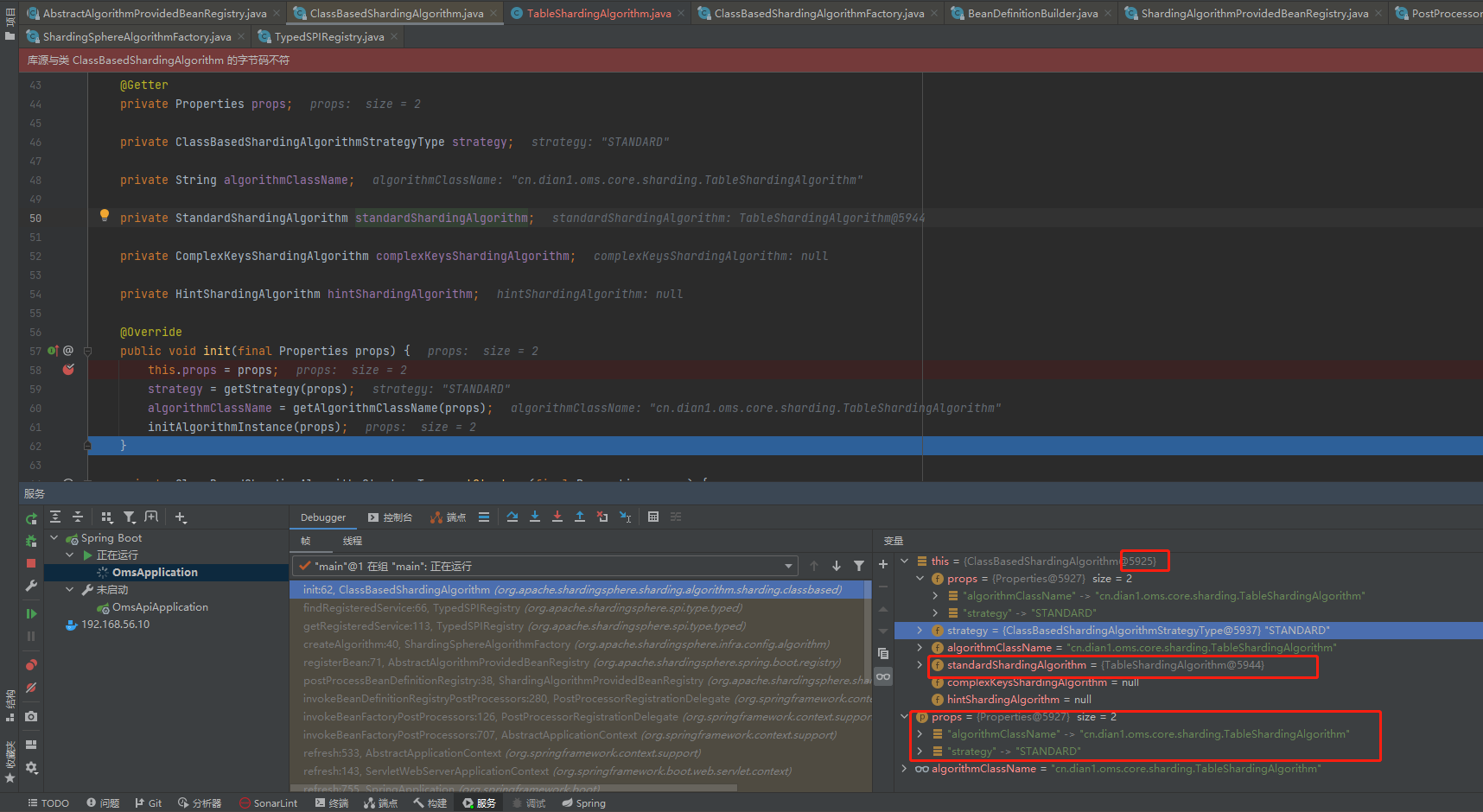Toggle watches view glasses icon
The image size is (1483, 812).
tap(883, 676)
